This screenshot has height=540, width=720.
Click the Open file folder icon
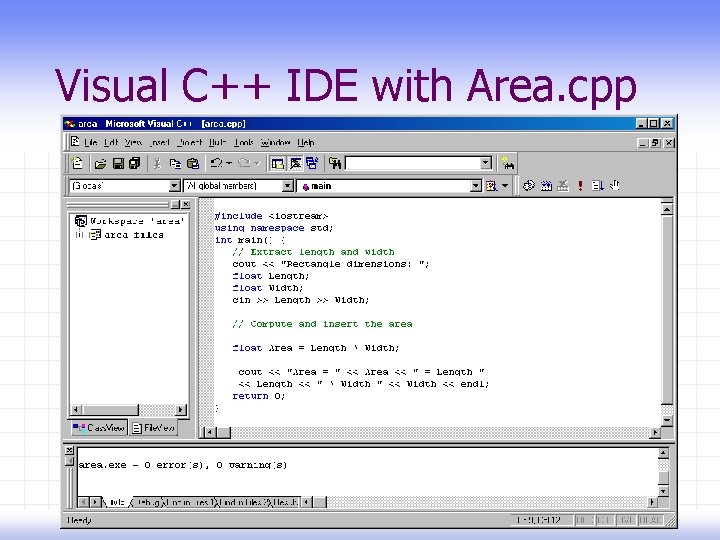[x=100, y=163]
